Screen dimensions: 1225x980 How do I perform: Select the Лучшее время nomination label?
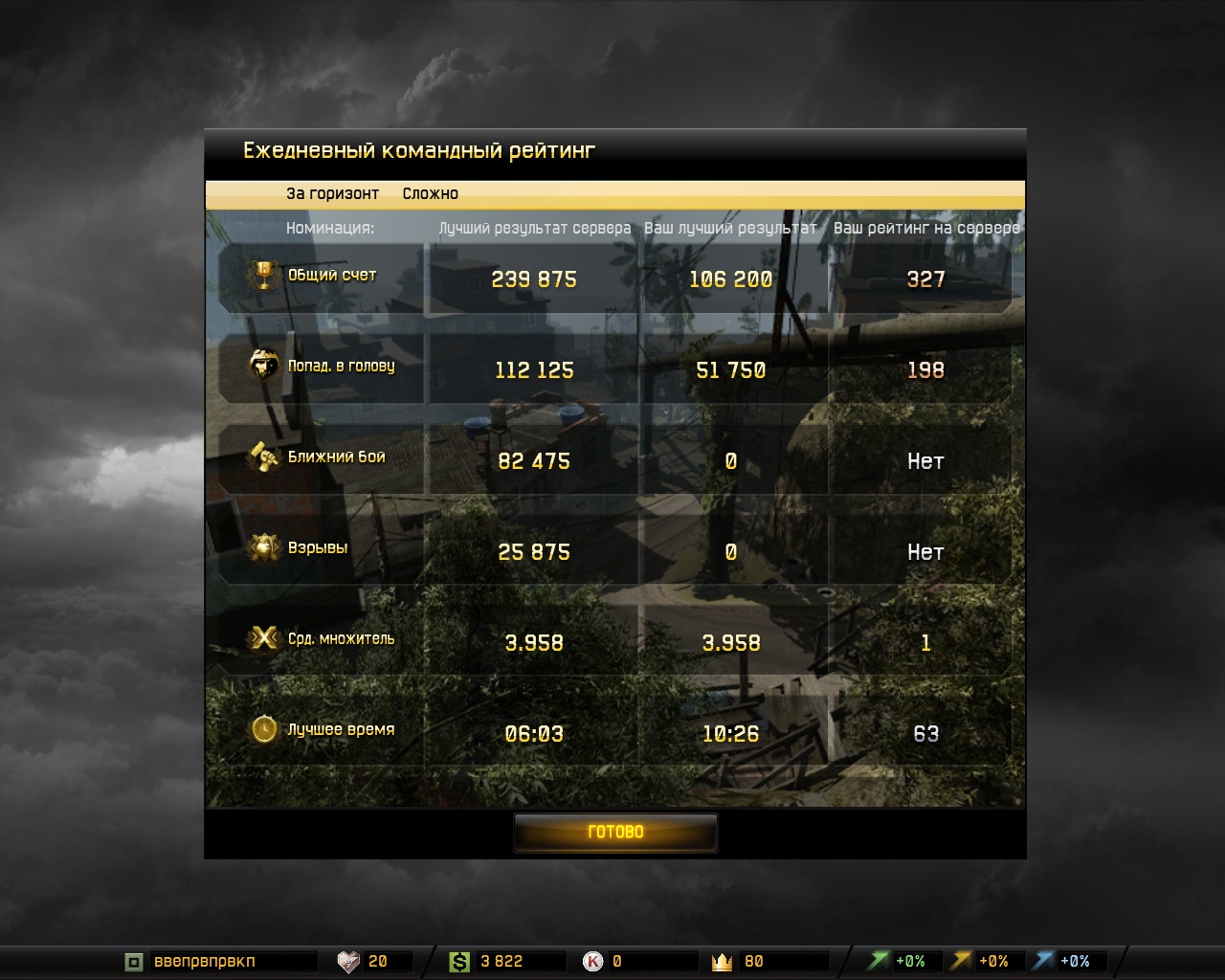click(341, 729)
